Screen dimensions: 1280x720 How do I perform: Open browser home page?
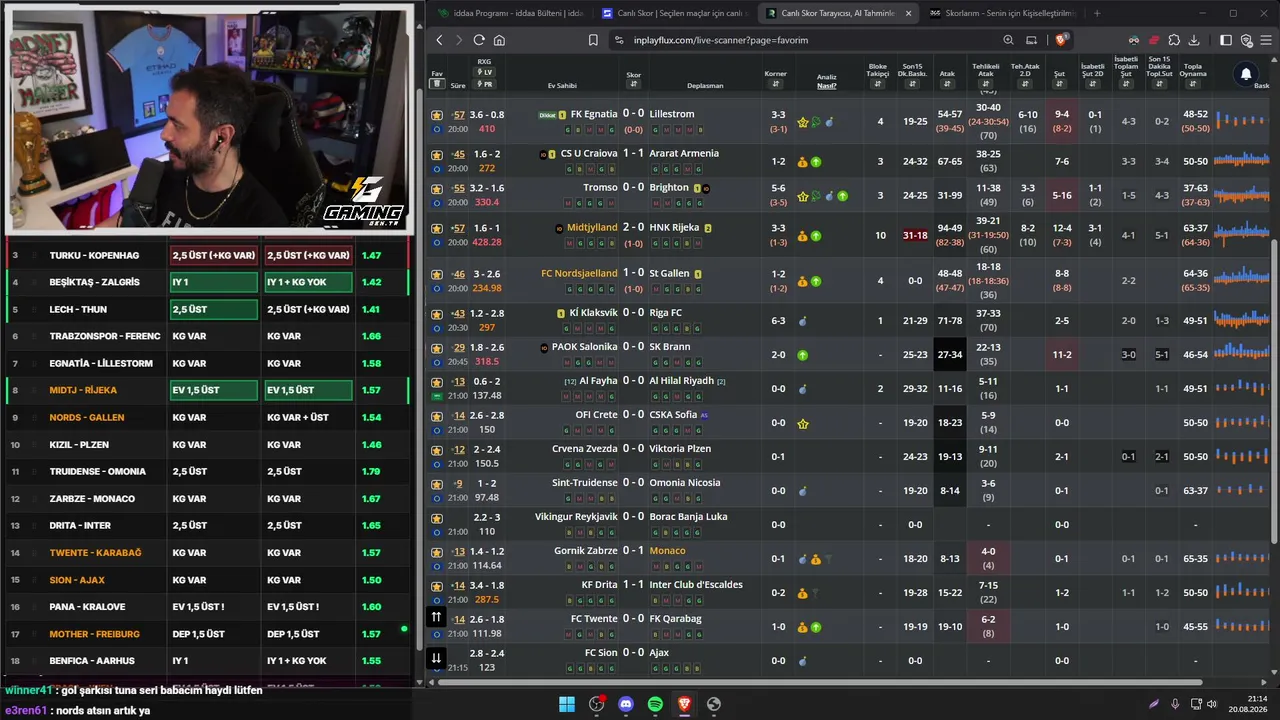pyautogui.click(x=499, y=40)
